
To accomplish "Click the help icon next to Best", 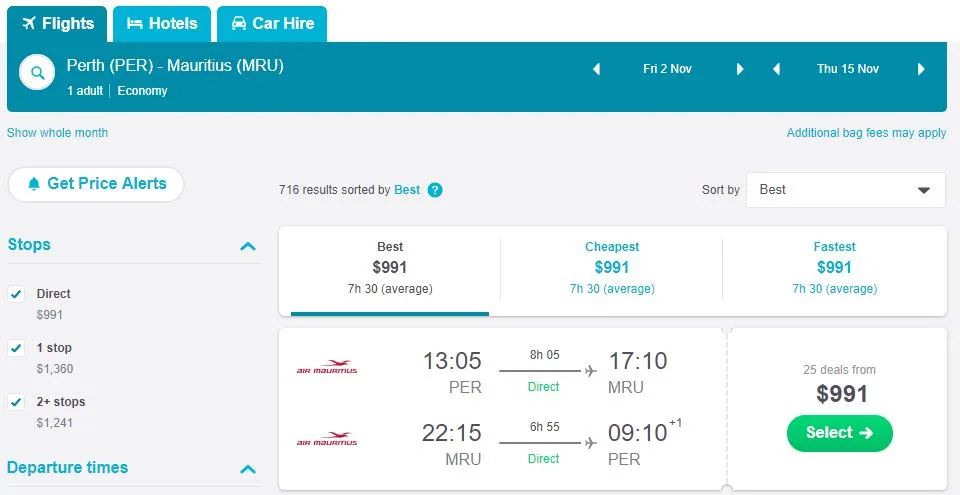I will [x=435, y=190].
